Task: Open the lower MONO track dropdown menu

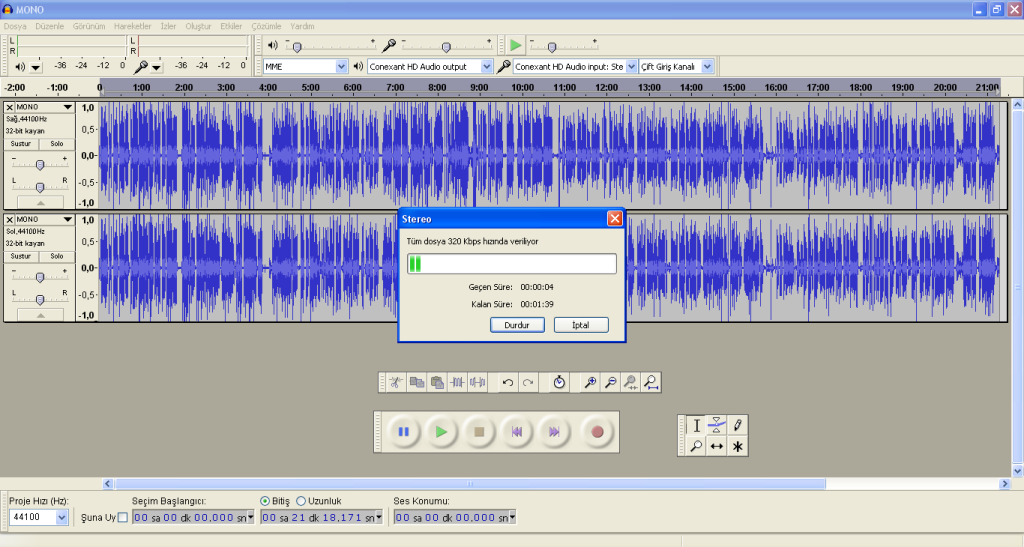Action: tap(67, 219)
